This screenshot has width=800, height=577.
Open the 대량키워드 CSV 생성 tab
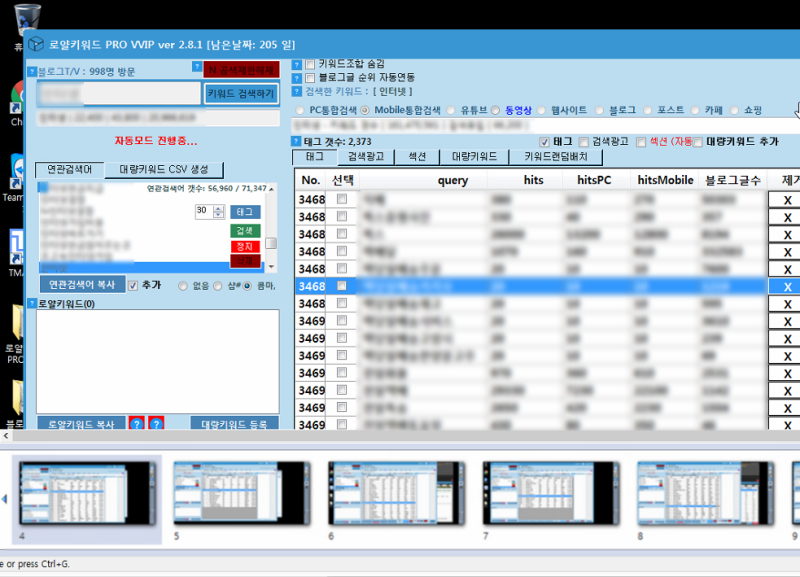coord(164,169)
